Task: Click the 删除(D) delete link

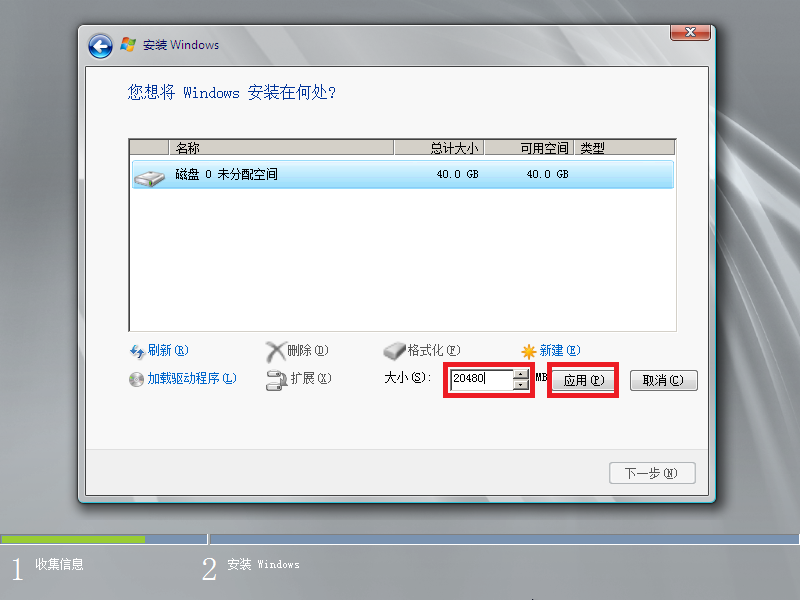Action: tap(308, 351)
